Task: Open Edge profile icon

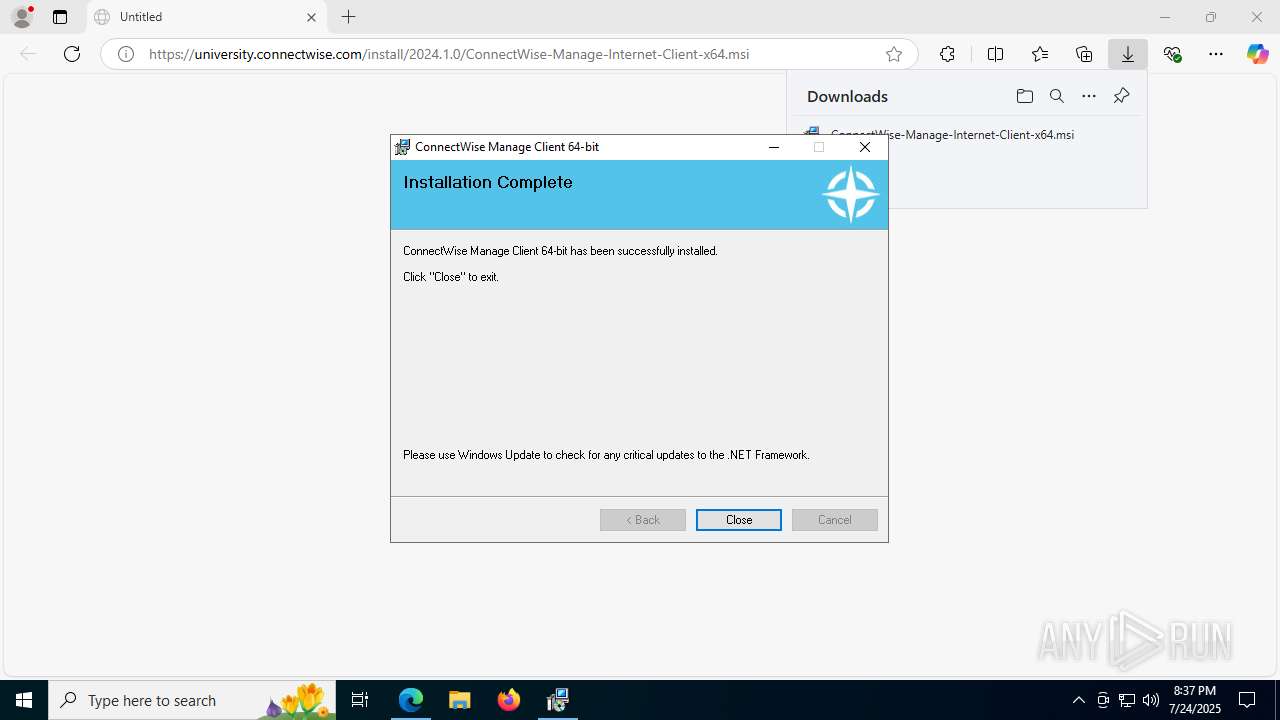Action: click(x=22, y=17)
